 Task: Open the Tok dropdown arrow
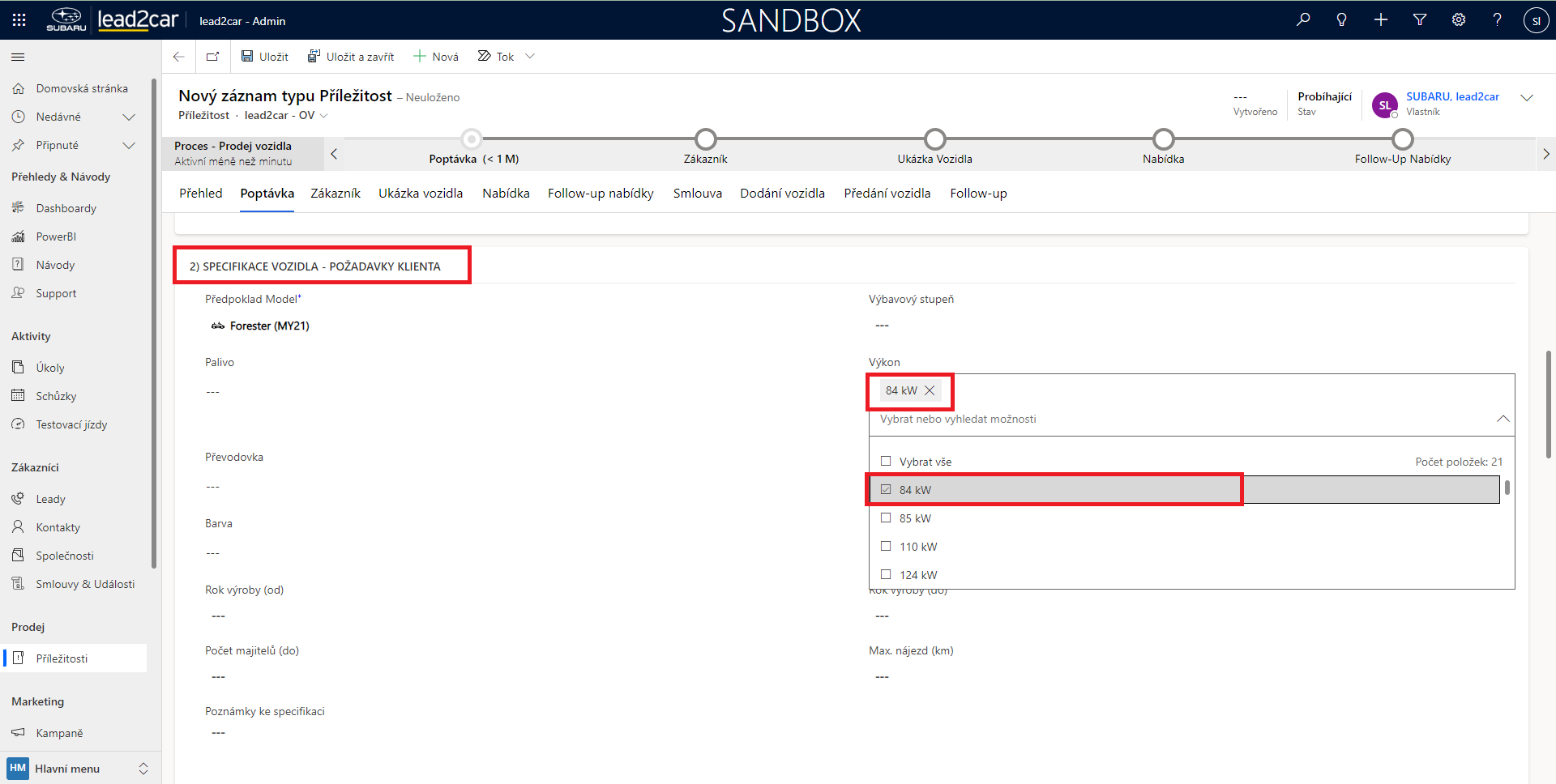click(x=530, y=57)
